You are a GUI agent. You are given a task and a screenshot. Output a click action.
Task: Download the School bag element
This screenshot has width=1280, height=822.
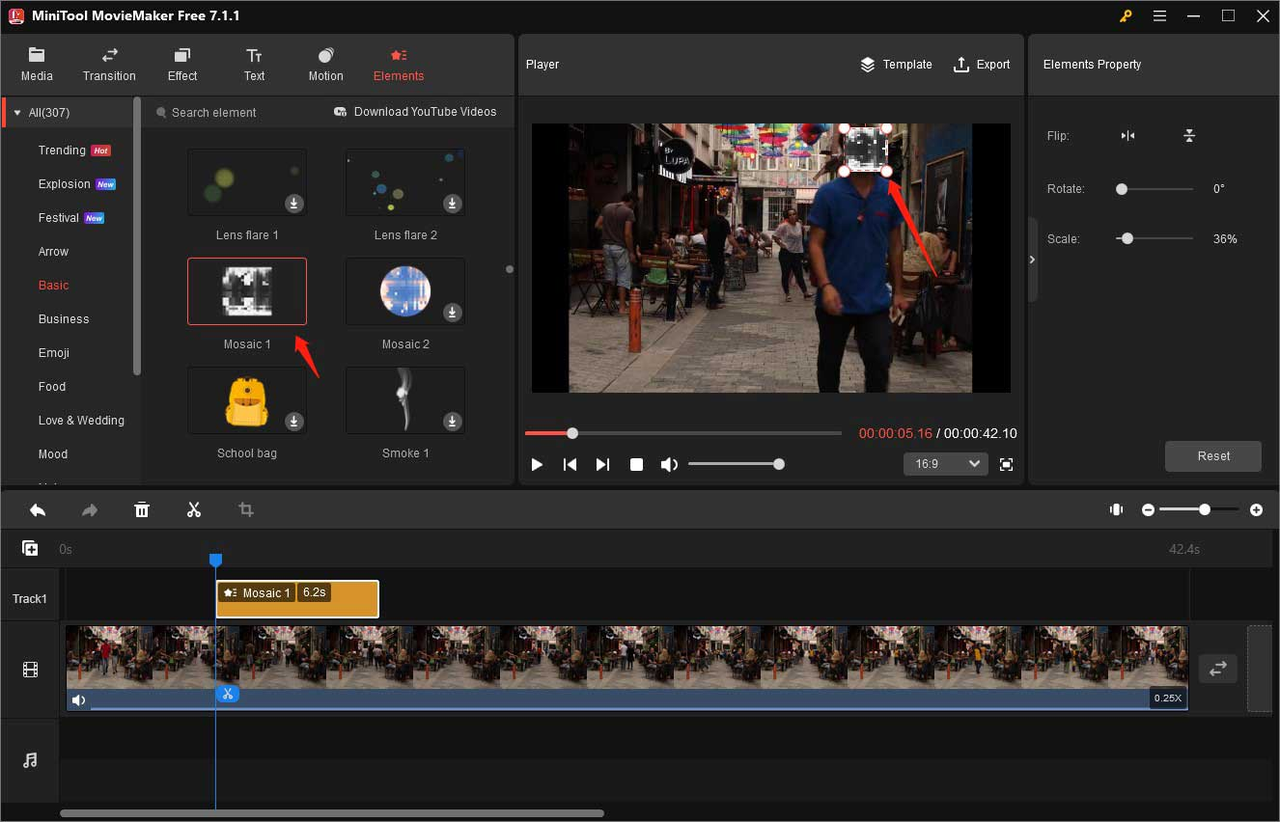coord(294,421)
